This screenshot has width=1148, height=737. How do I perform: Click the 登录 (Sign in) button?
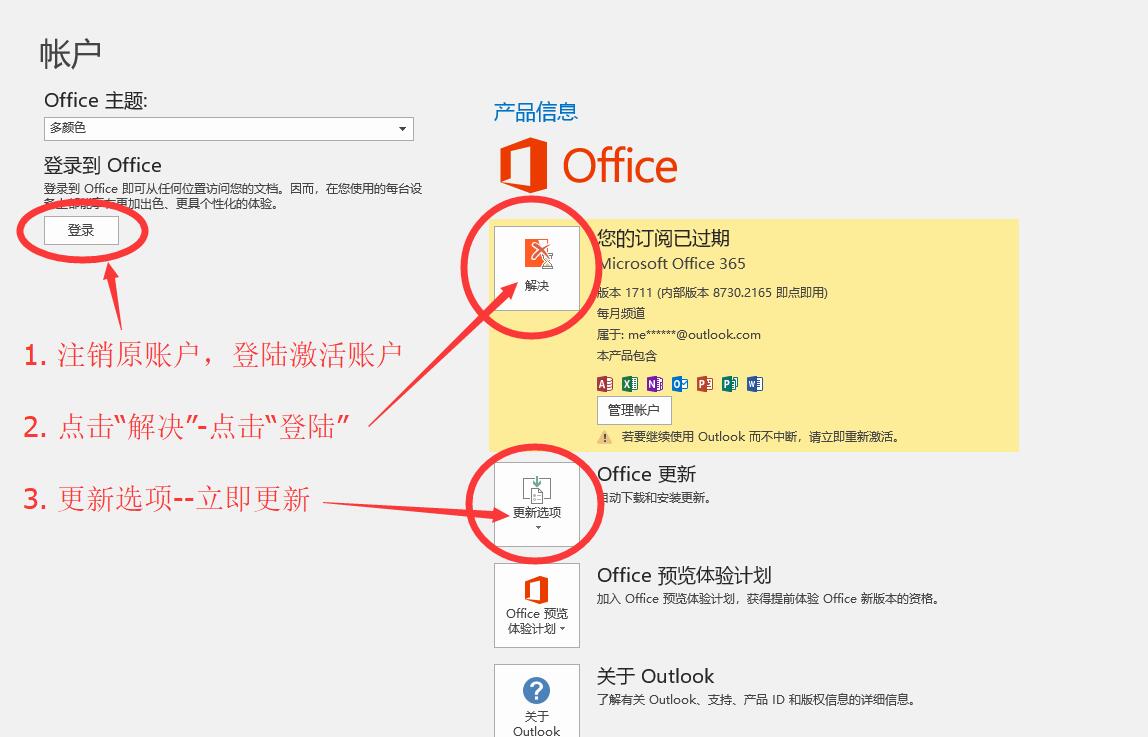pos(81,231)
